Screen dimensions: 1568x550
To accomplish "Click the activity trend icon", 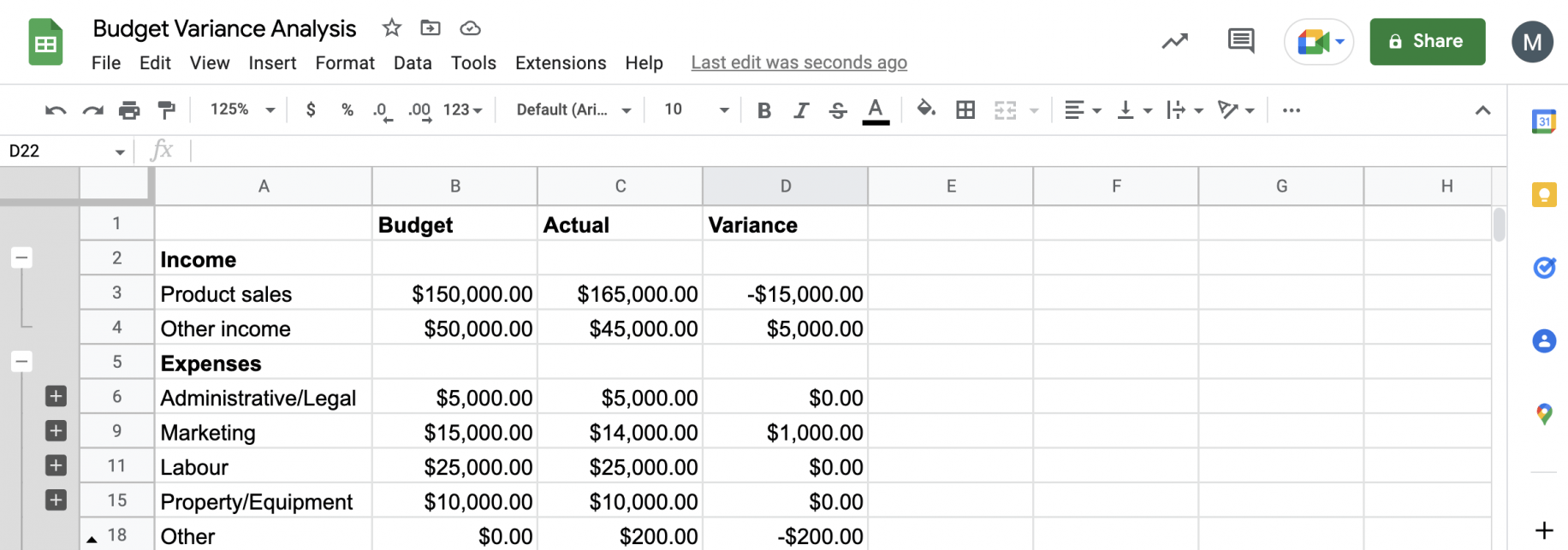I will (1175, 40).
